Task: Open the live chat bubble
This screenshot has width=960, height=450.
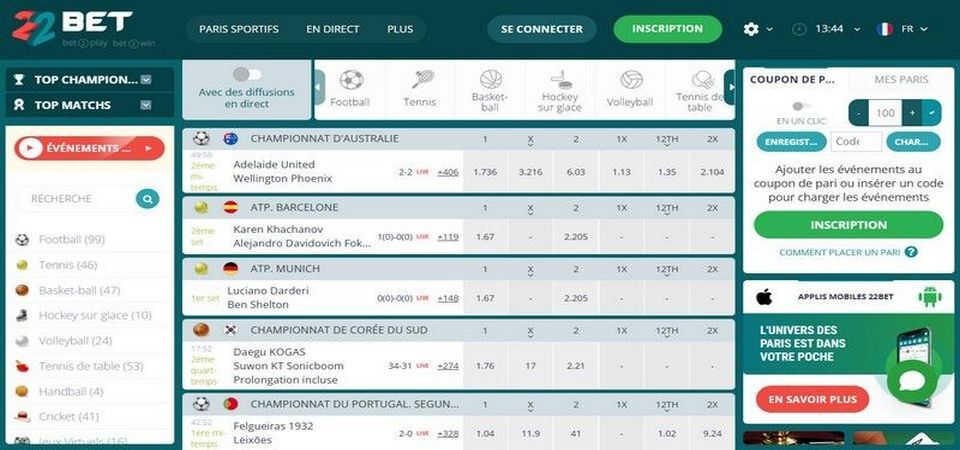Action: (912, 381)
